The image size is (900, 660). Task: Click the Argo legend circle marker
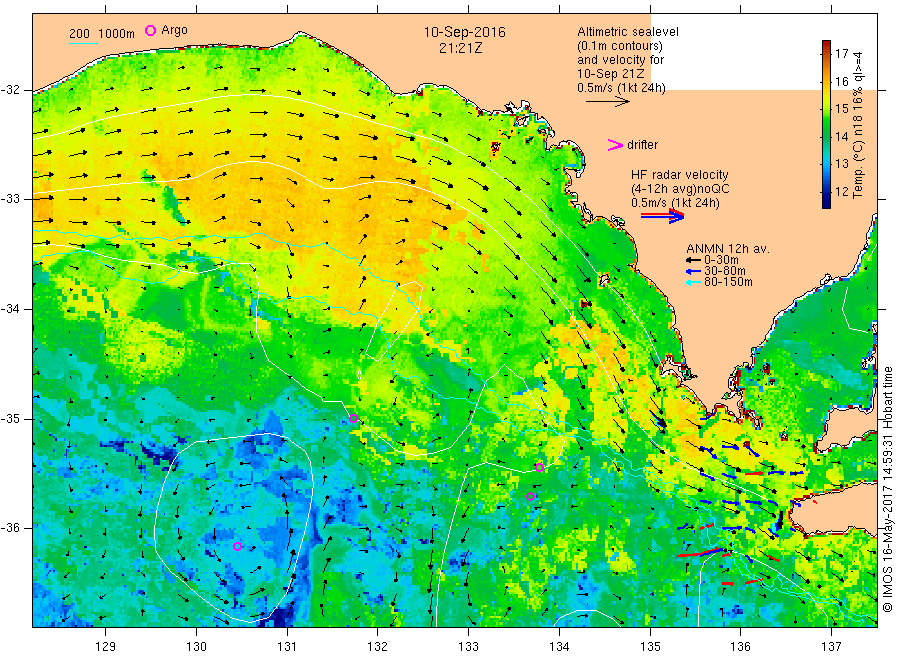click(150, 30)
